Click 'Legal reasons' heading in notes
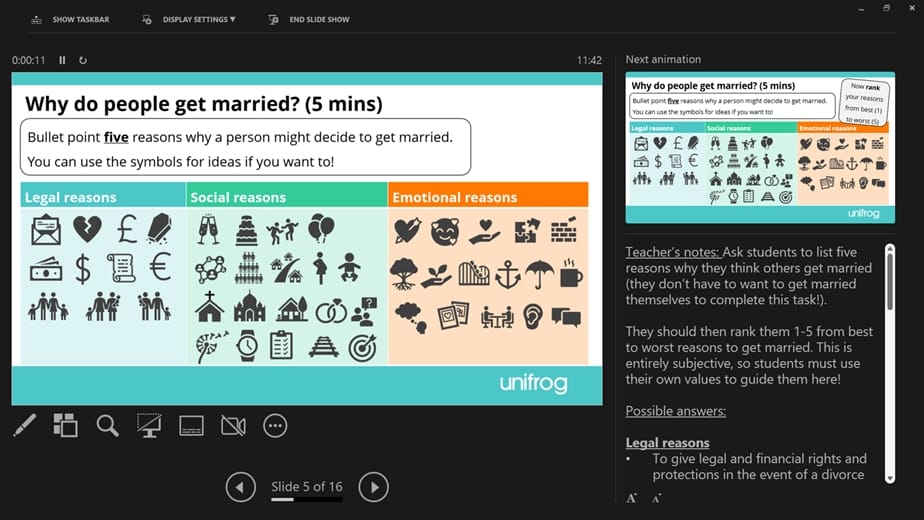Viewport: 924px width, 520px height. (x=667, y=443)
